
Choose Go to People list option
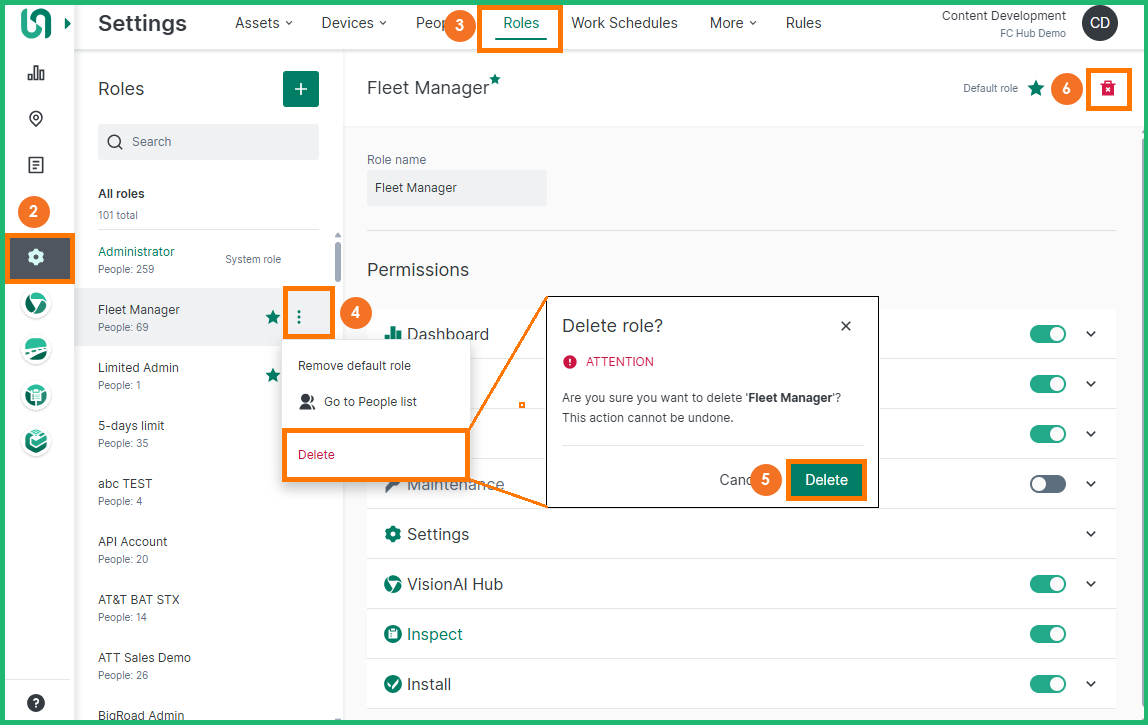(x=369, y=402)
